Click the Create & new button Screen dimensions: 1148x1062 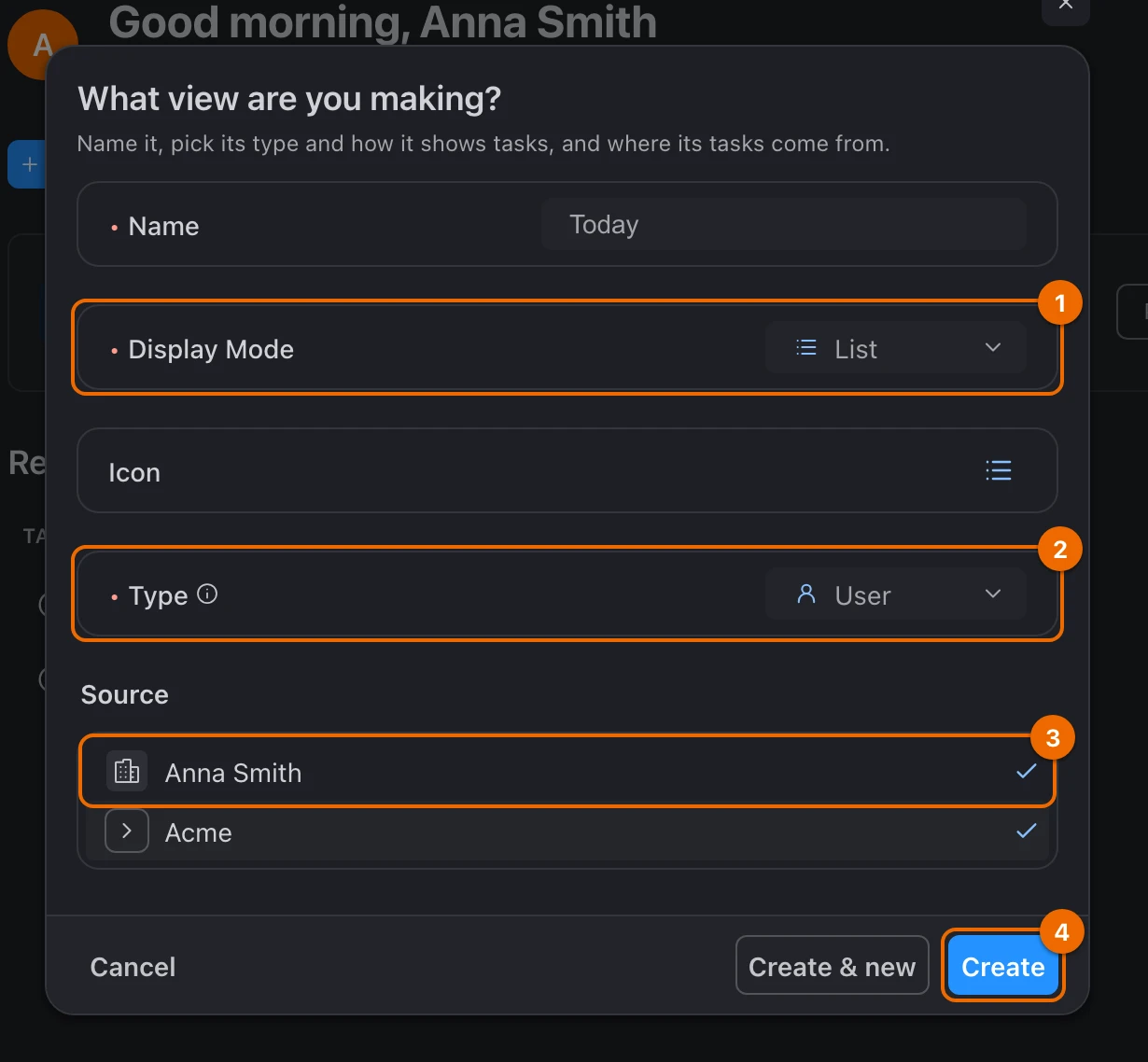point(832,966)
